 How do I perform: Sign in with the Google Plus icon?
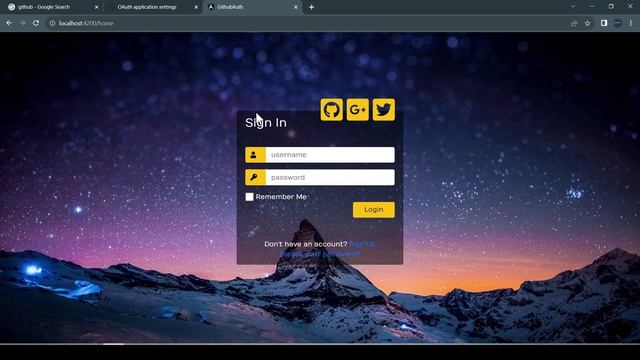tap(358, 109)
